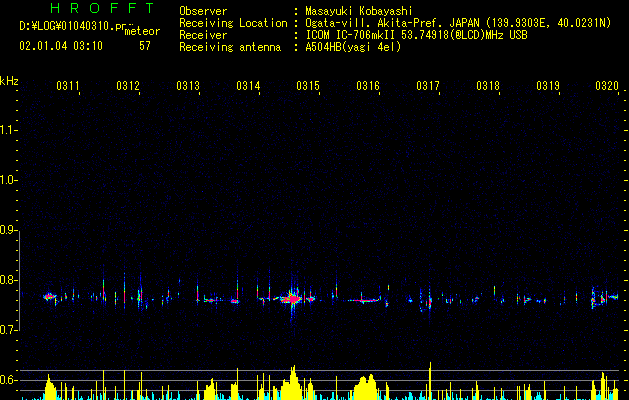Click the 'meteor' label
The height and width of the screenshot is (400, 629).
pos(142,31)
